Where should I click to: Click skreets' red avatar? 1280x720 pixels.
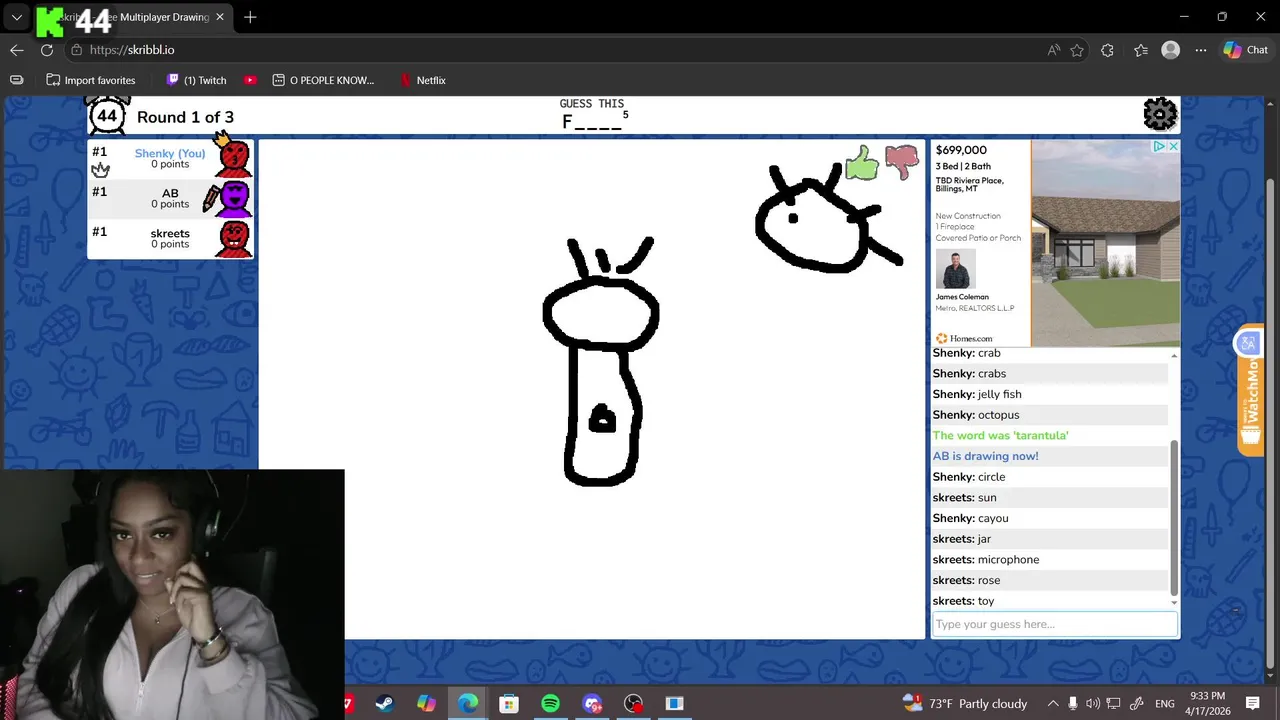(x=234, y=239)
